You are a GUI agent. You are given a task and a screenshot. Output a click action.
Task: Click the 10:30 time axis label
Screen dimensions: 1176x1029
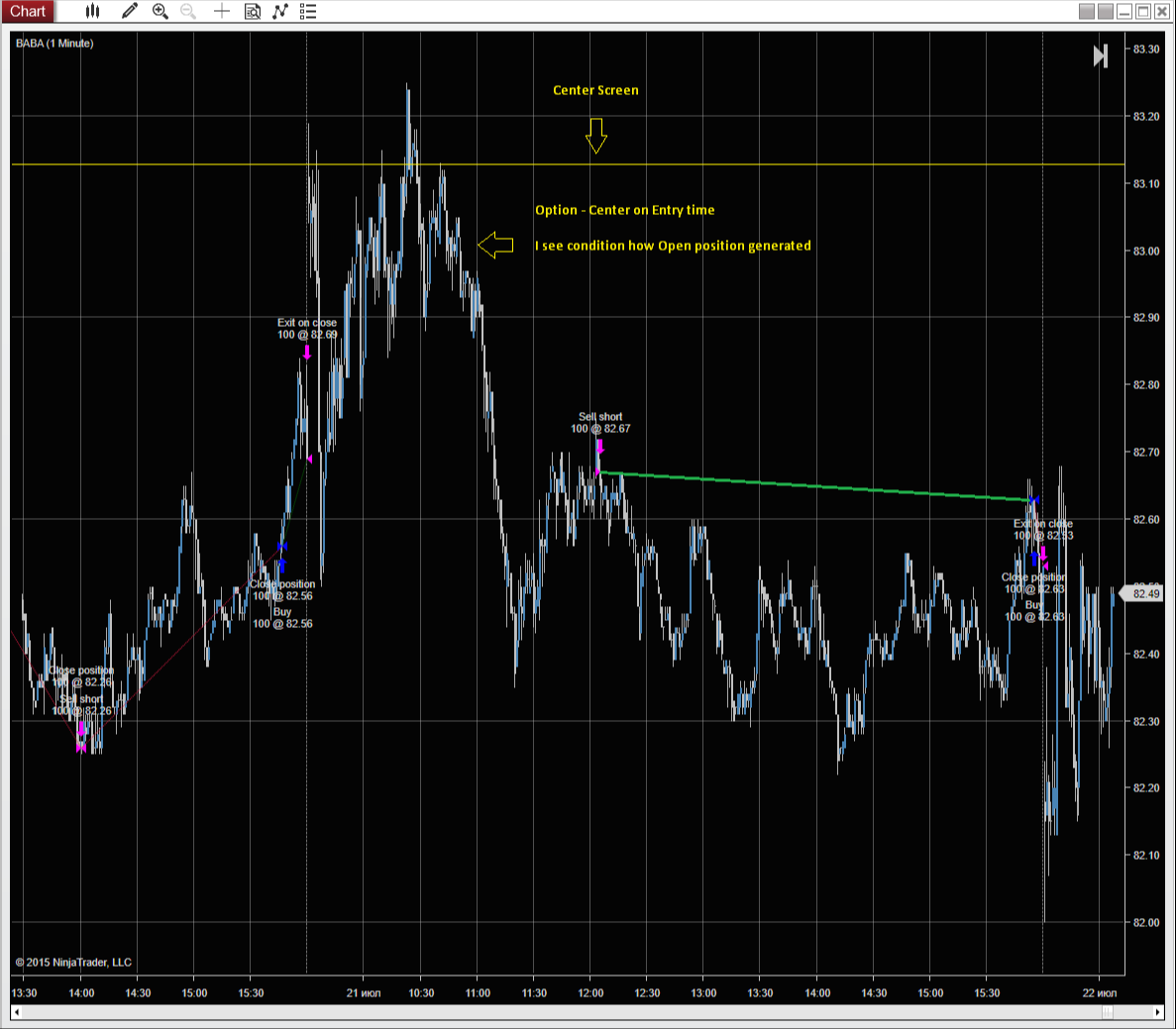(x=421, y=993)
